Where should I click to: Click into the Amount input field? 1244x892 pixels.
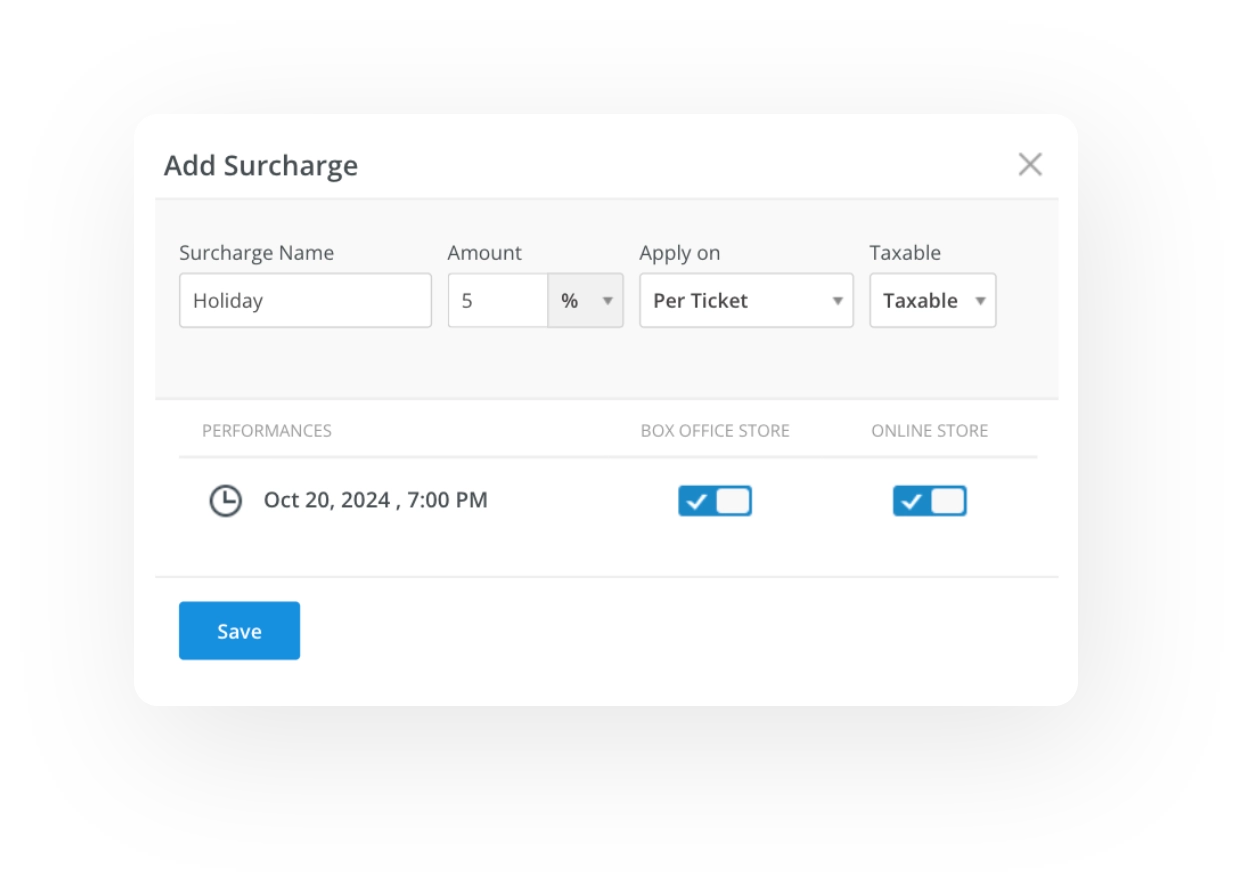[x=497, y=301]
